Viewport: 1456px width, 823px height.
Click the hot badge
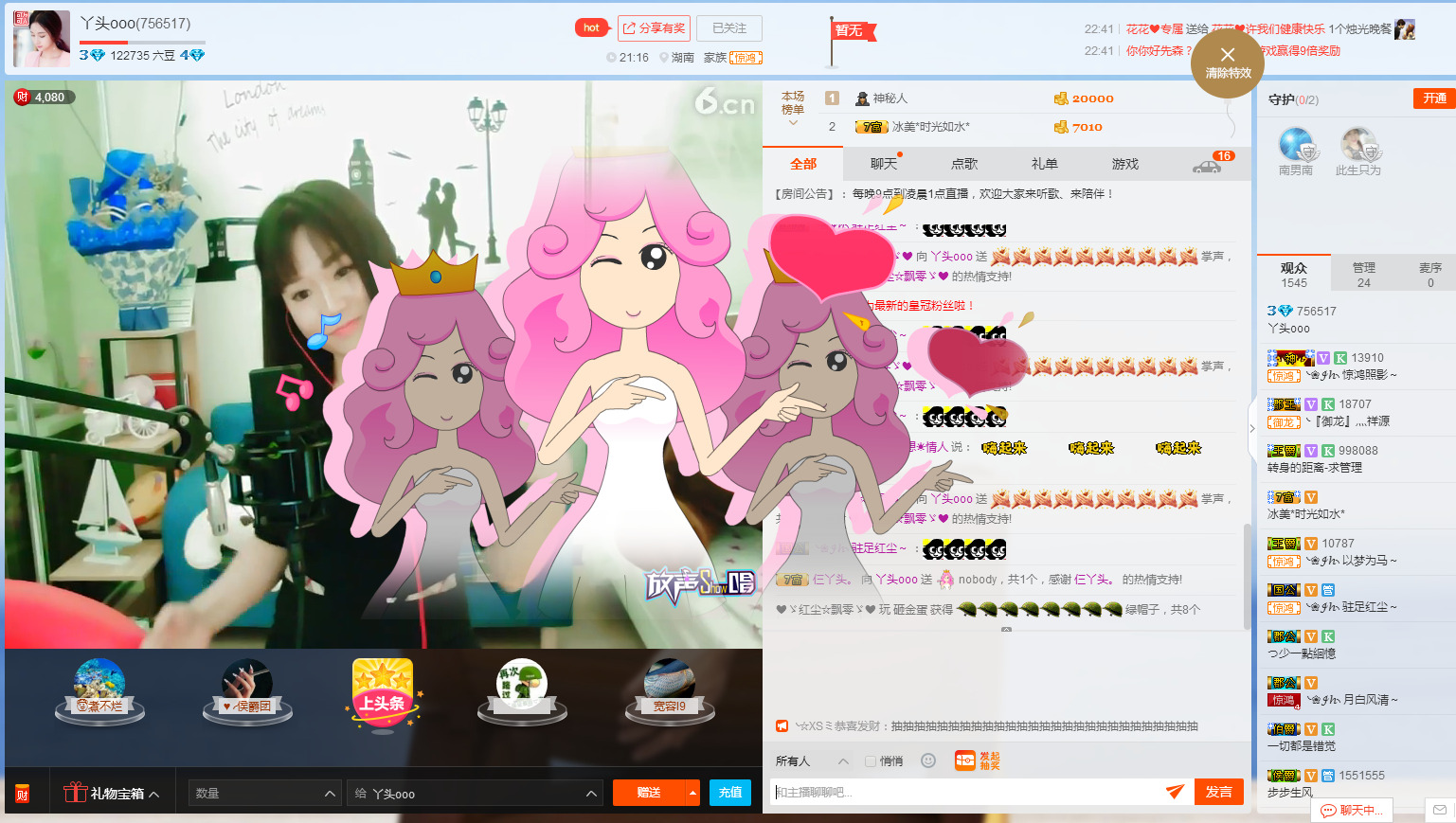pos(591,27)
